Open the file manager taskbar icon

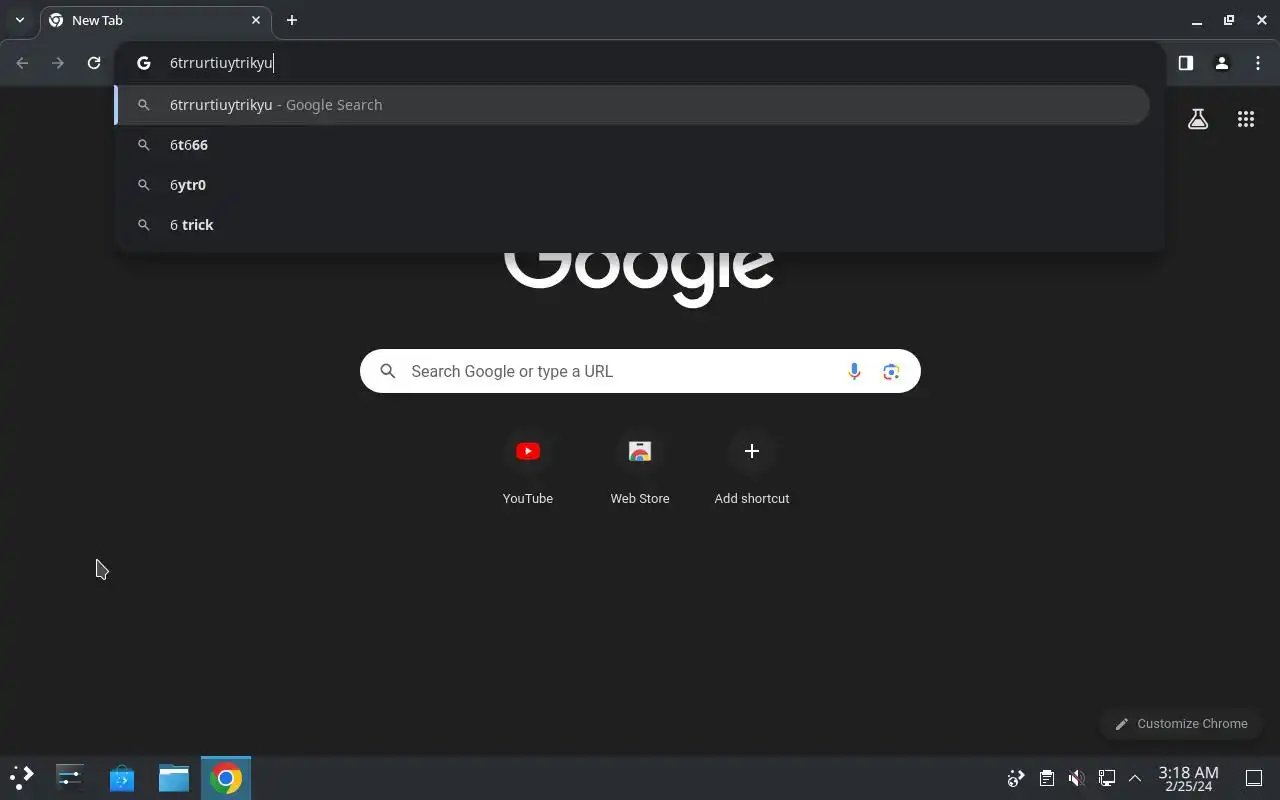[174, 777]
